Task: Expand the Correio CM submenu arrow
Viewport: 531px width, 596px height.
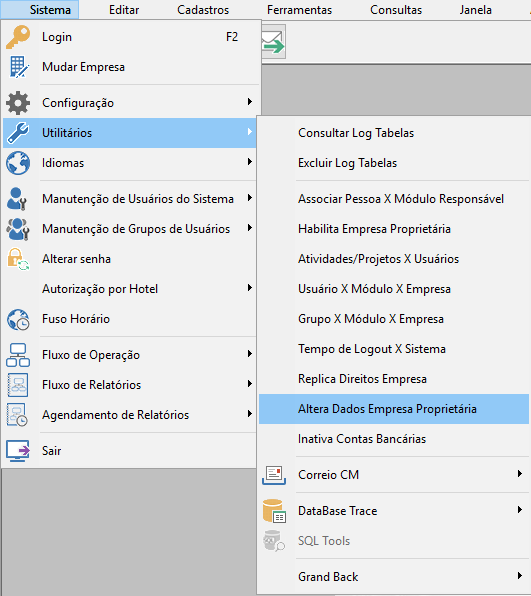Action: pyautogui.click(x=520, y=474)
